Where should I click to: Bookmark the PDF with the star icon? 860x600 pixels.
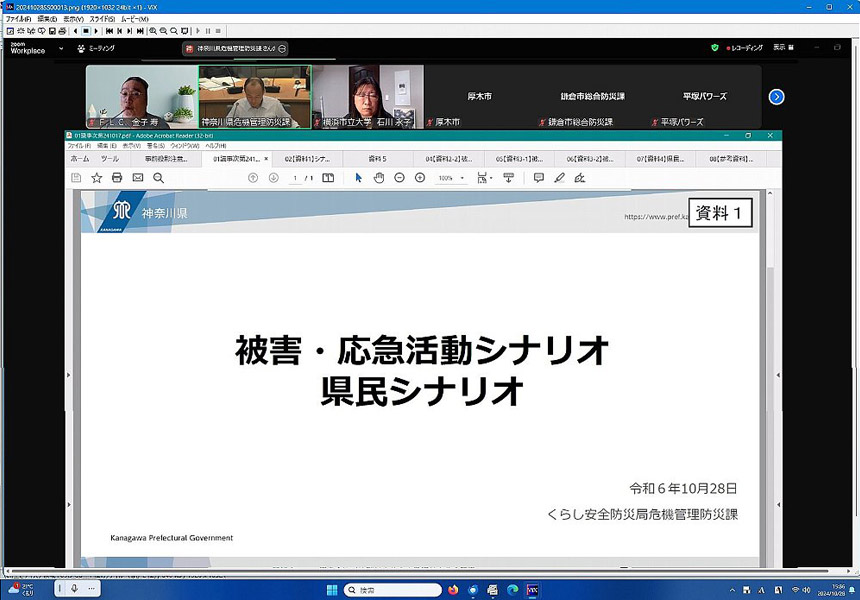pos(97,178)
